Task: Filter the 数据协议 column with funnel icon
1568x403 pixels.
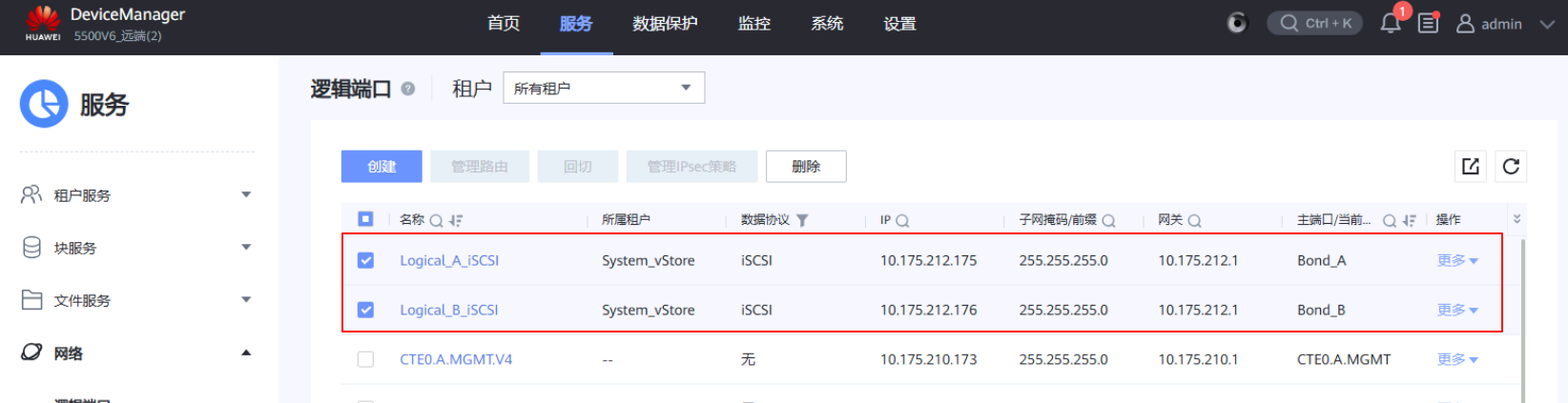Action: [x=802, y=221]
